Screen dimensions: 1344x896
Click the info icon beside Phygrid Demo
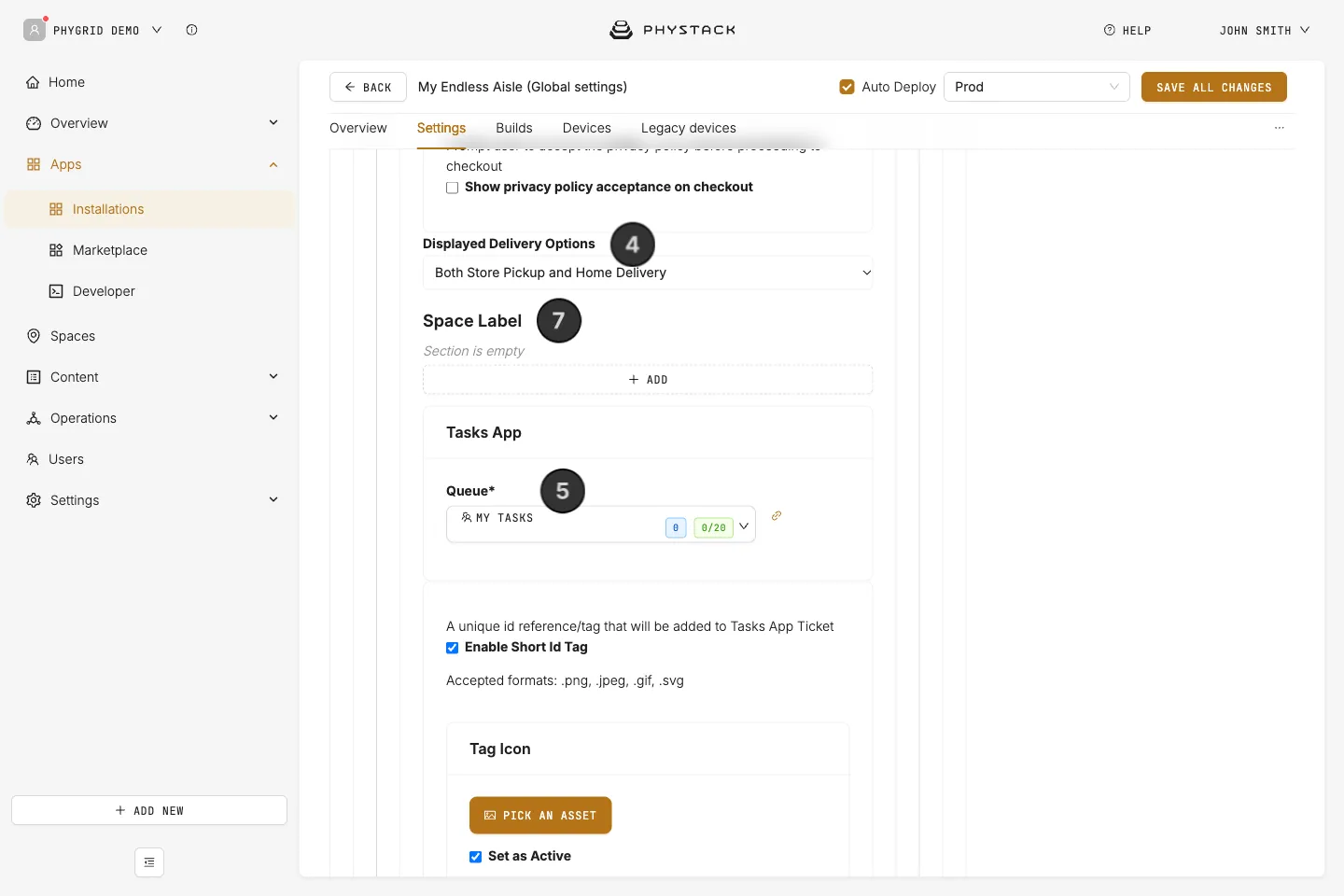pos(191,30)
